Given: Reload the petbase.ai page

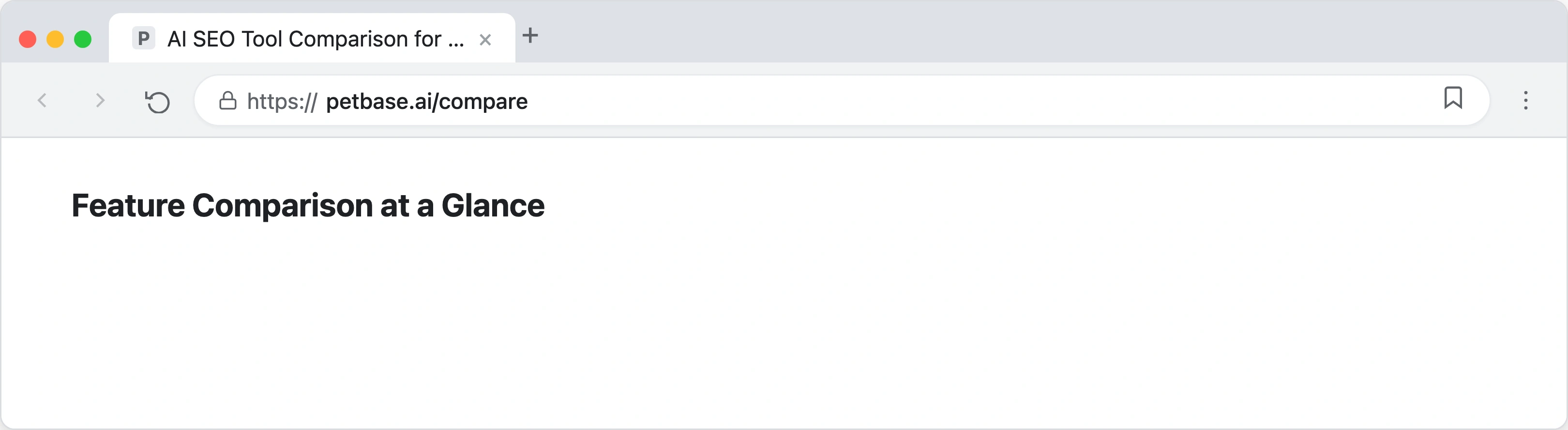Looking at the screenshot, I should 158,101.
